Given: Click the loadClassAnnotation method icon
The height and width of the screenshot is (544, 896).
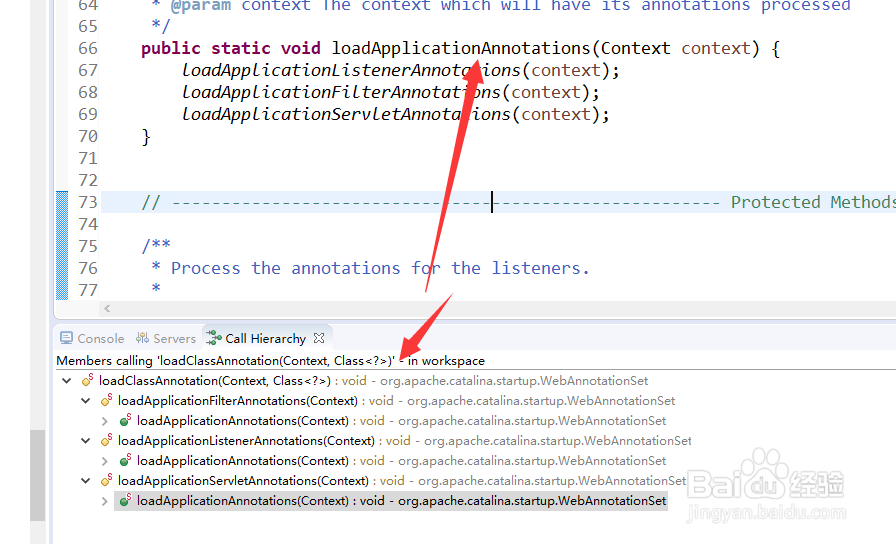Looking at the screenshot, I should coord(87,379).
